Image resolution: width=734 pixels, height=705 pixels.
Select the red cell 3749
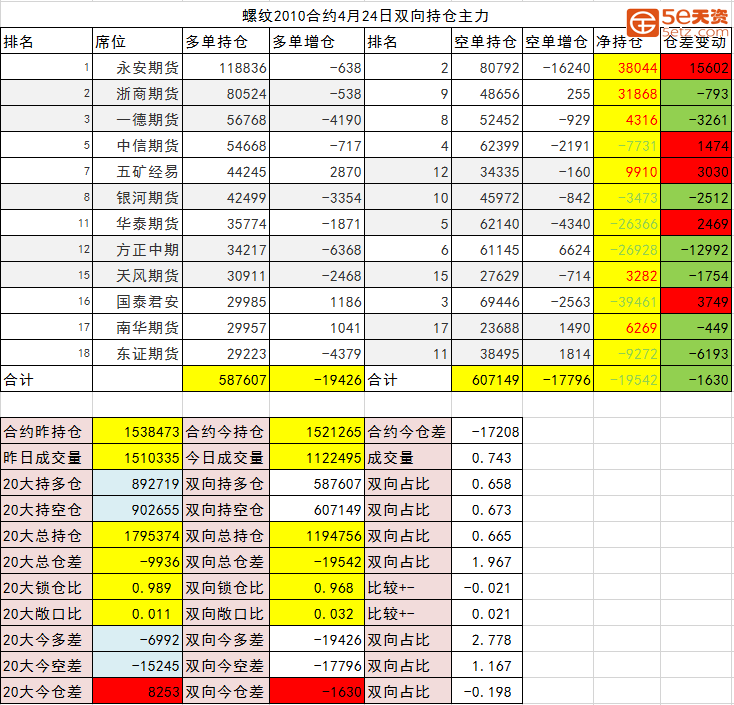pyautogui.click(x=696, y=302)
